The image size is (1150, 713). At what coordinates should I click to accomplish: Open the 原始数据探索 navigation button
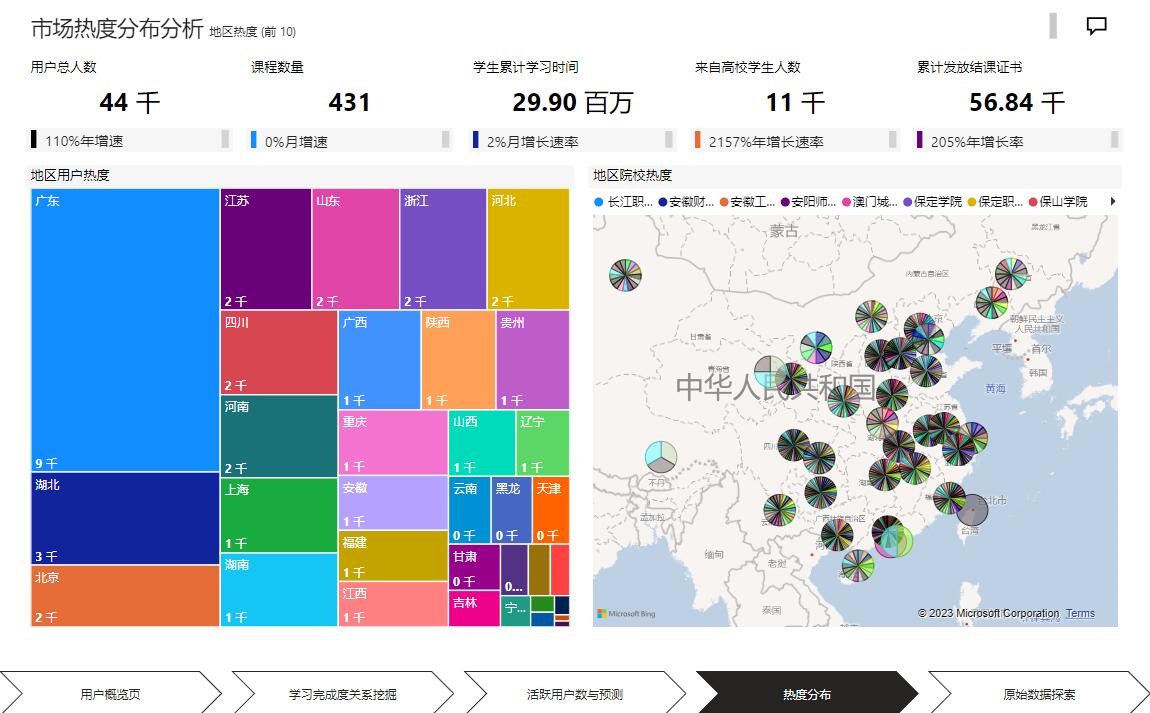pyautogui.click(x=1039, y=693)
